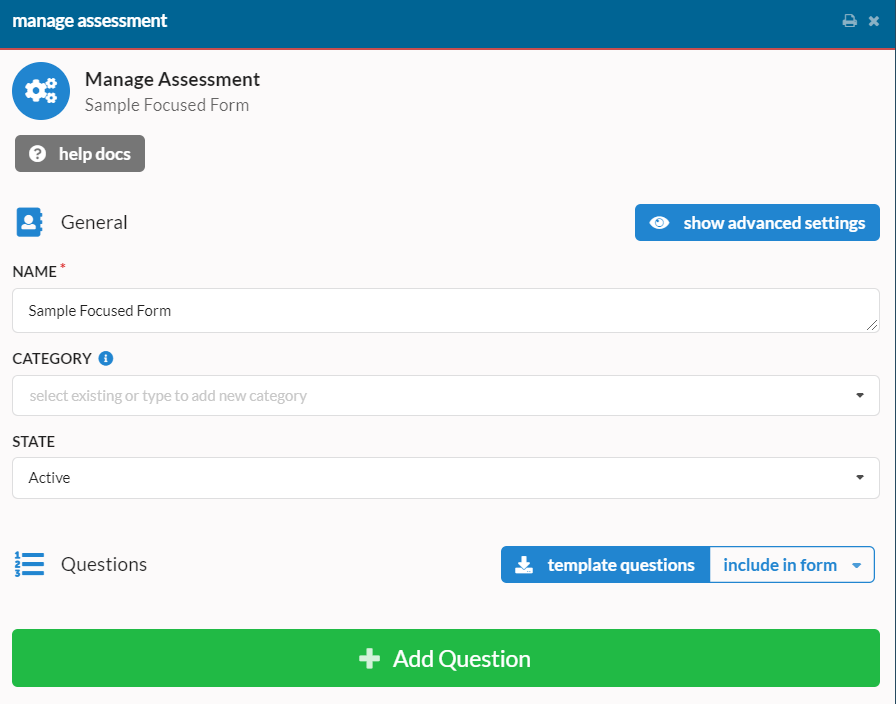896x704 pixels.
Task: Click the print icon in the title bar
Action: coord(849,19)
